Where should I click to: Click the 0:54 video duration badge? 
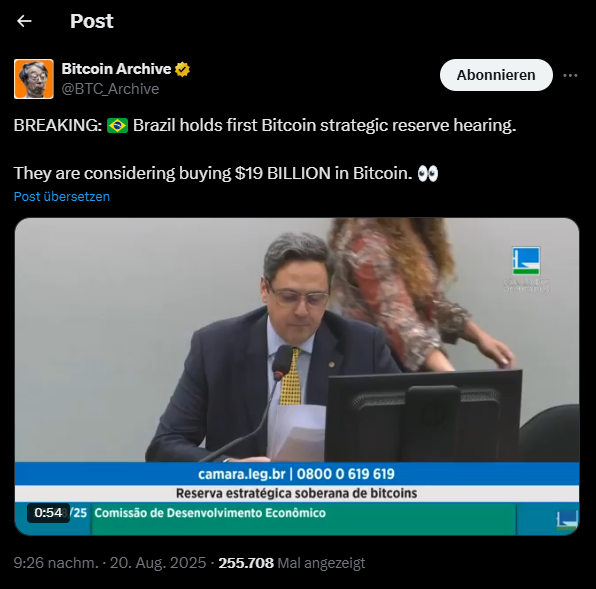[48, 513]
